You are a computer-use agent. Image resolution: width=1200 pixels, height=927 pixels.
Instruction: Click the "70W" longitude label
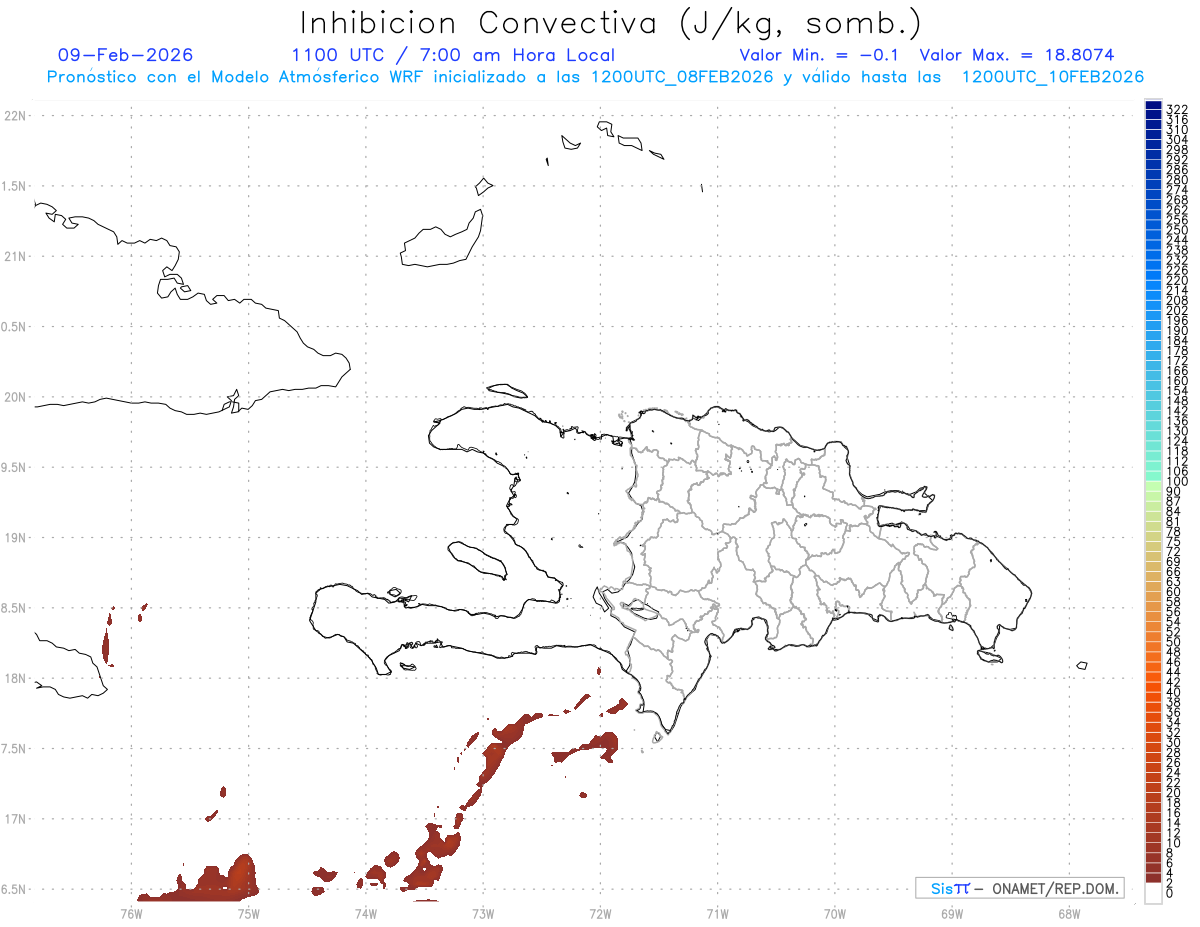[835, 912]
